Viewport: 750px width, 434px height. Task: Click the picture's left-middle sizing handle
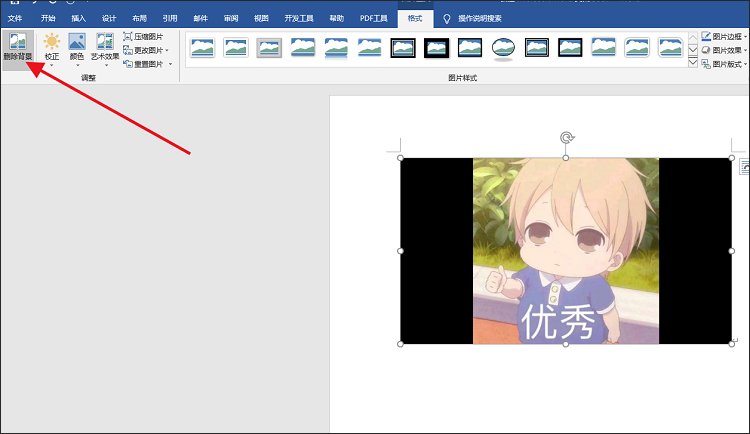point(400,251)
